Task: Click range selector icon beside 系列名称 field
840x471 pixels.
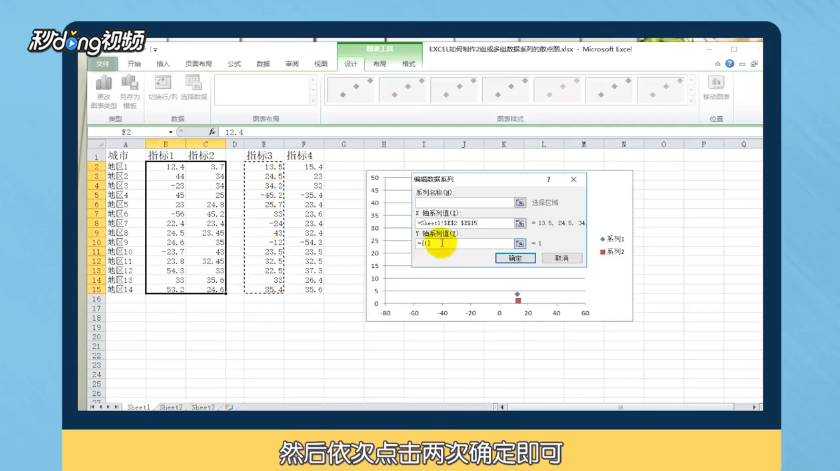Action: pyautogui.click(x=520, y=203)
